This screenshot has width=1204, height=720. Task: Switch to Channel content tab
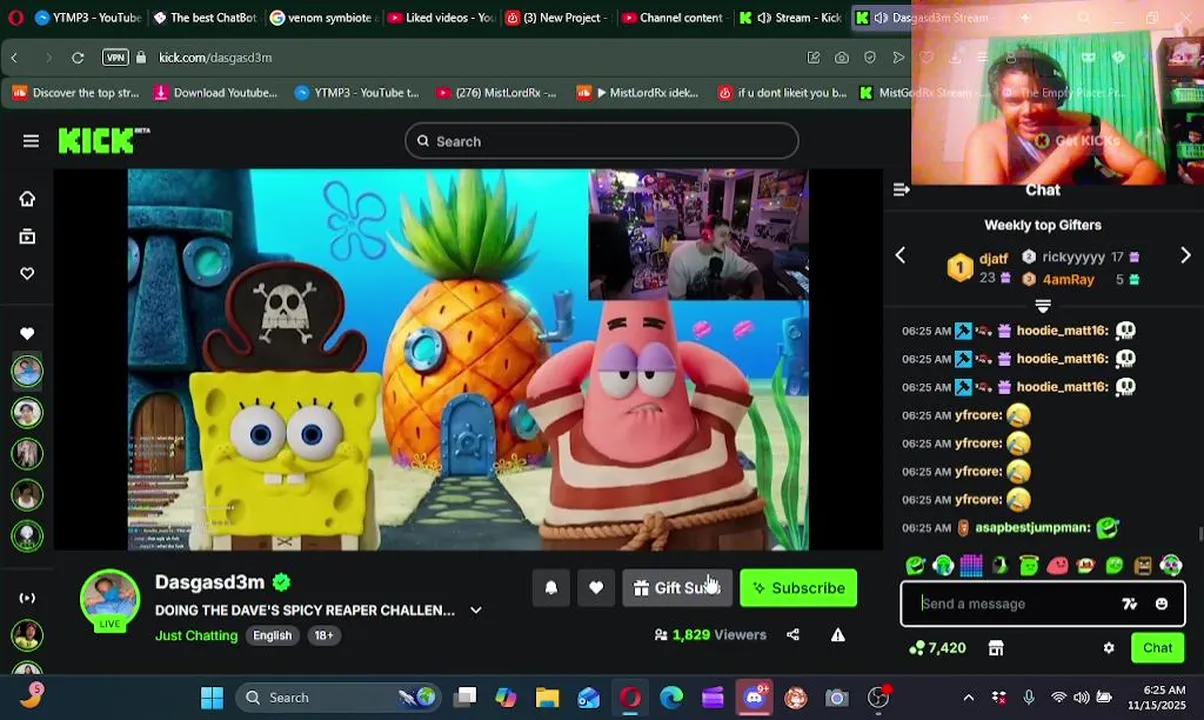point(673,17)
